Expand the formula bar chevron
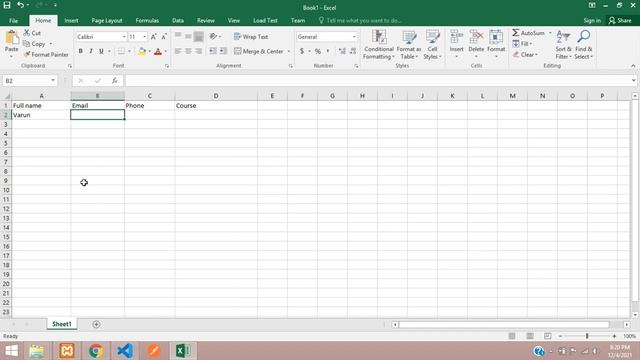Image resolution: width=640 pixels, height=360 pixels. coord(633,80)
